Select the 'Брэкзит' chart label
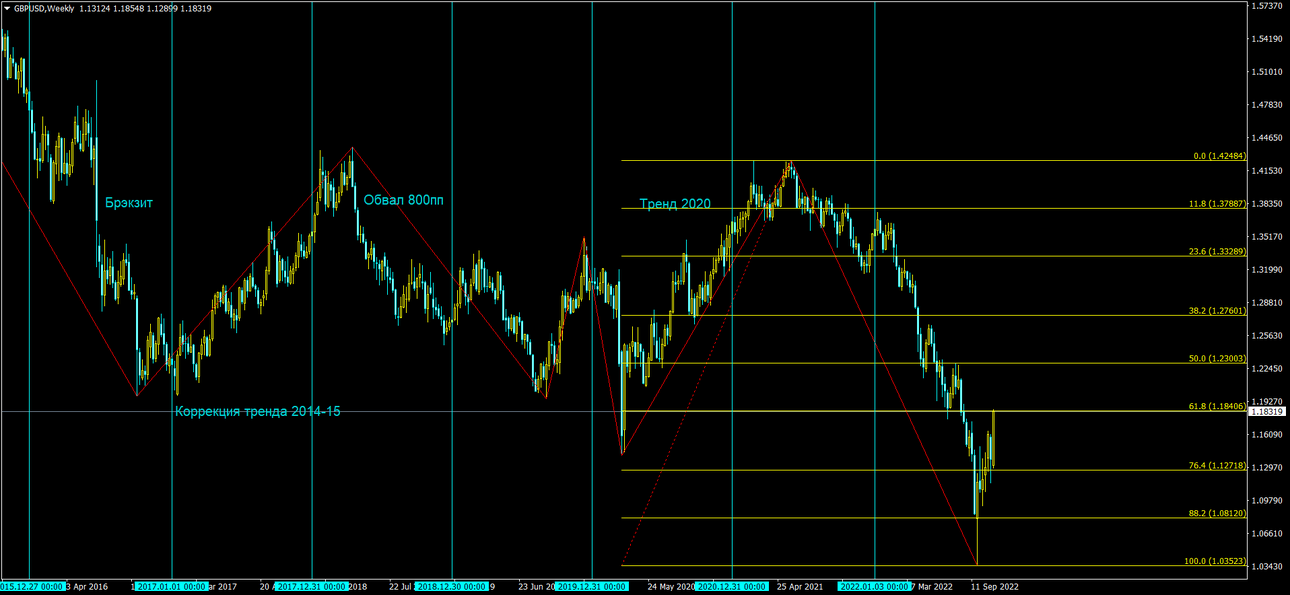This screenshot has width=1290, height=595. pyautogui.click(x=129, y=203)
